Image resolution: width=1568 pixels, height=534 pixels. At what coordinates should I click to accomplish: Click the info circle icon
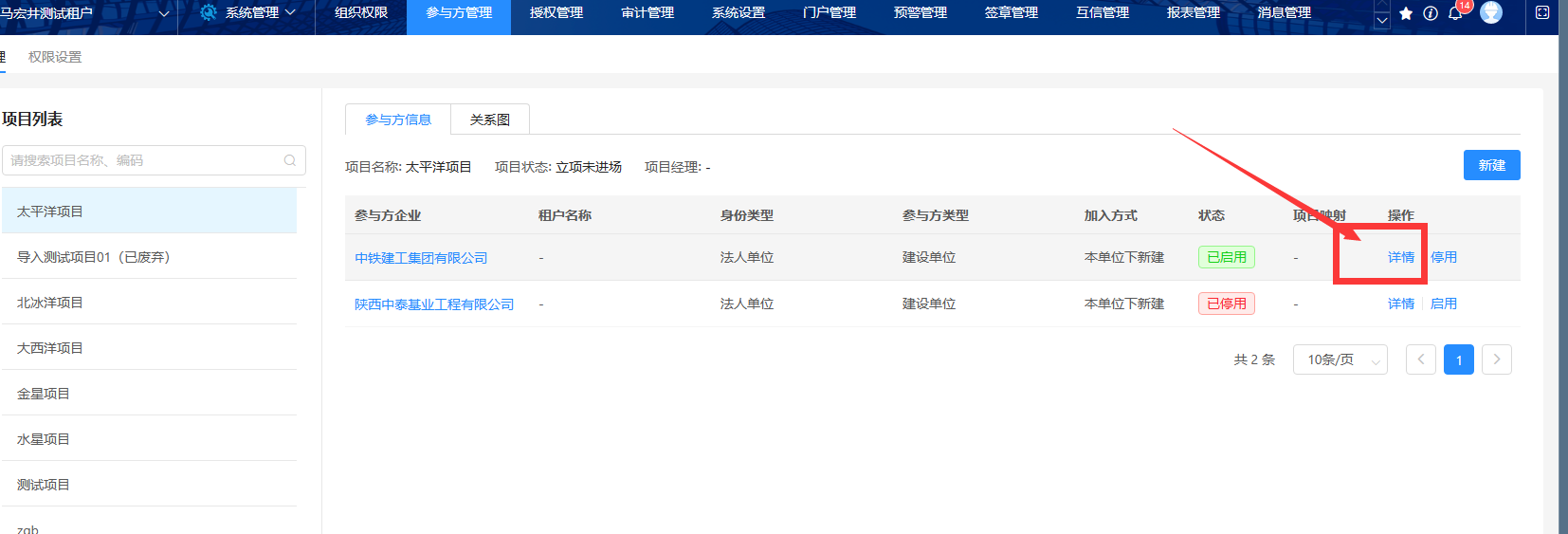pos(1431,13)
